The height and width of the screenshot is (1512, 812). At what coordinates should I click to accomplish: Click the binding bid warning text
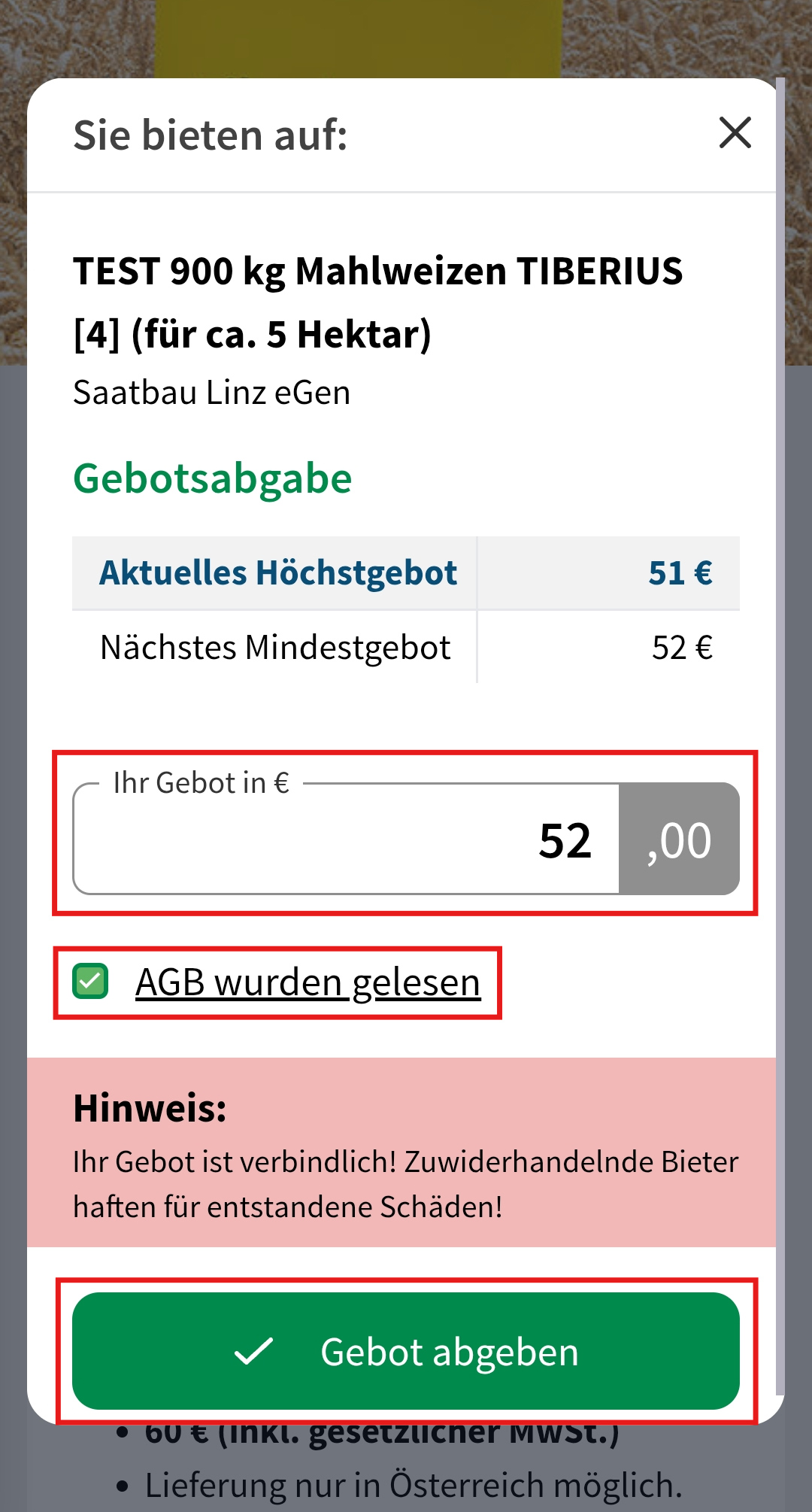pos(406,1184)
